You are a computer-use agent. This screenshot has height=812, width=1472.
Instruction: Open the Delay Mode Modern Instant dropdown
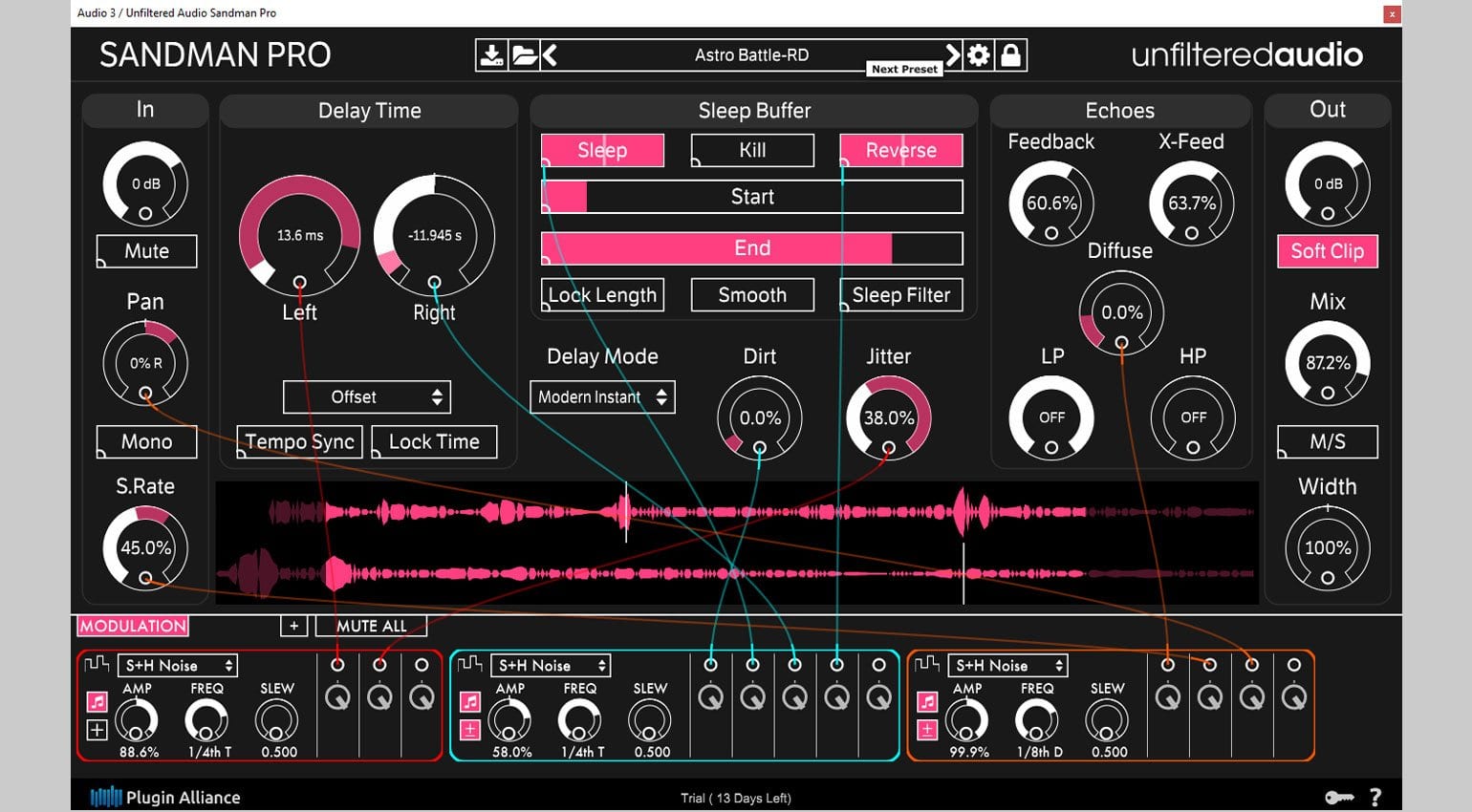point(602,396)
